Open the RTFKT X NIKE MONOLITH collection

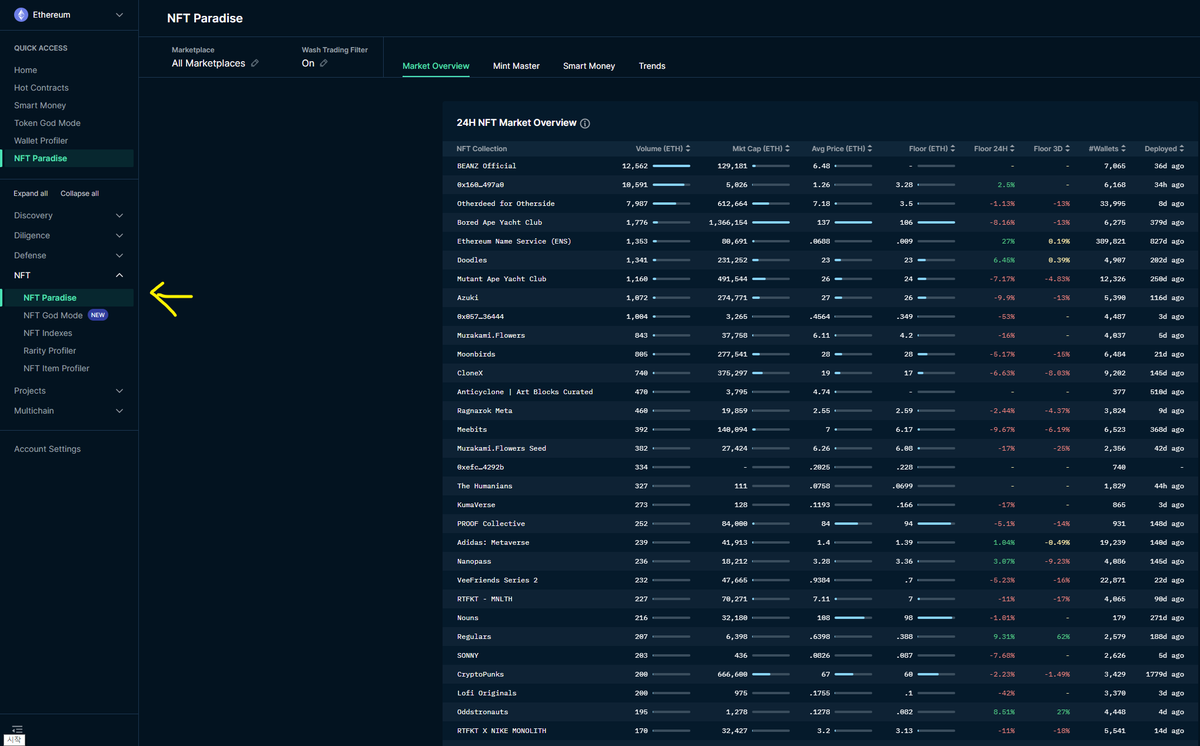502,731
